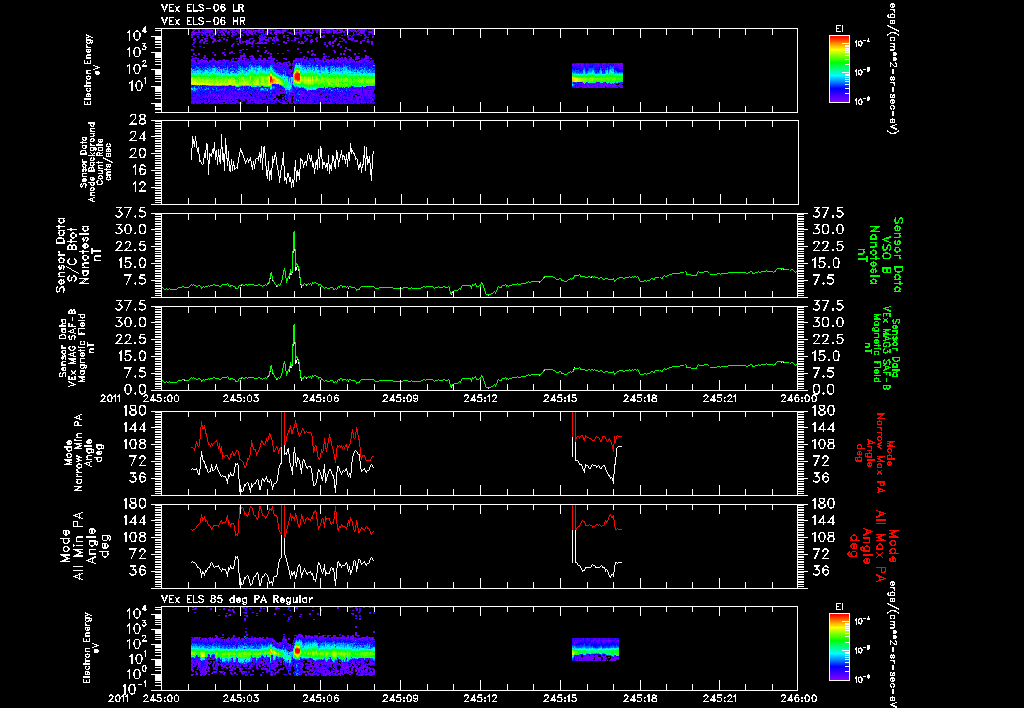Click the "VEx ELS-06 HR" plot title
Image resolution: width=1024 pixels, height=708 pixels.
coord(203,22)
